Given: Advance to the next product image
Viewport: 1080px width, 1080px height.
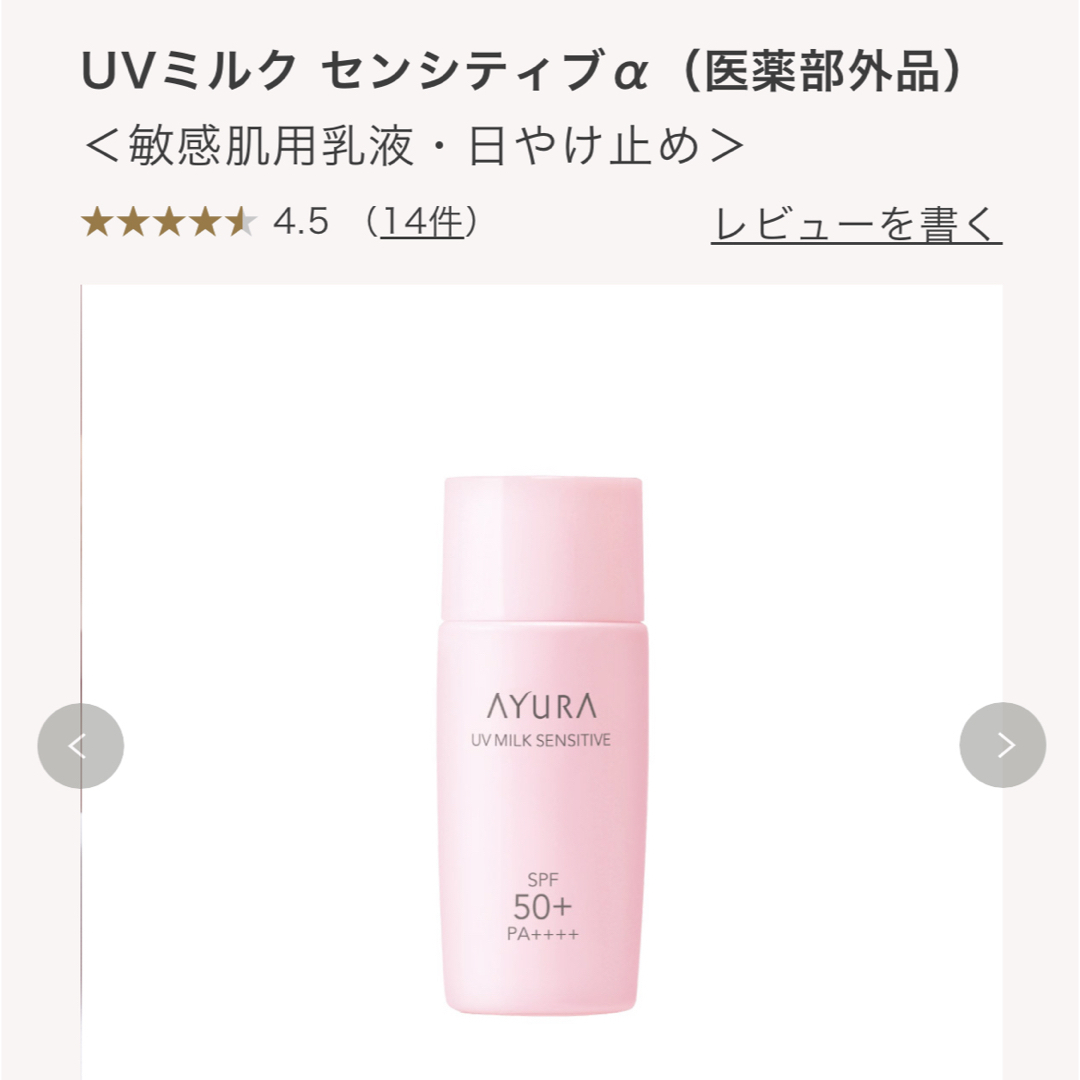Looking at the screenshot, I should [1002, 745].
